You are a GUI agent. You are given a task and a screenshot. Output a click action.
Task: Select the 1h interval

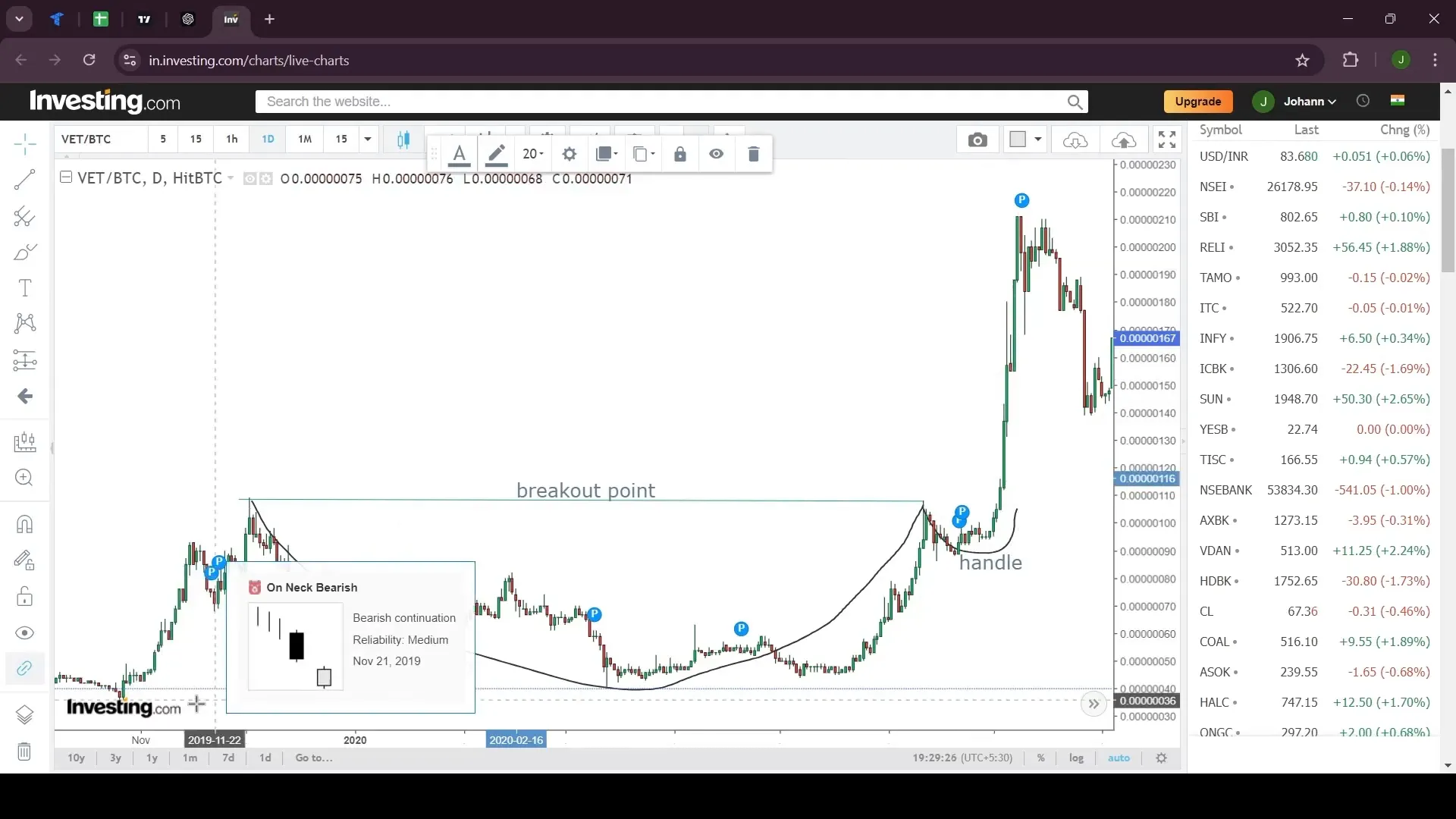pyautogui.click(x=232, y=140)
